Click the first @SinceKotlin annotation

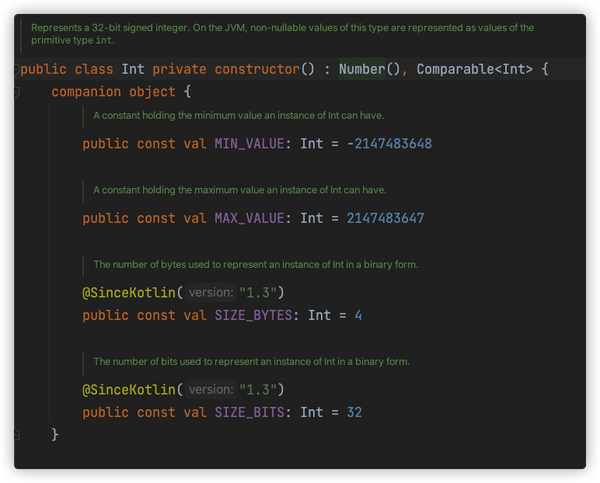click(129, 293)
